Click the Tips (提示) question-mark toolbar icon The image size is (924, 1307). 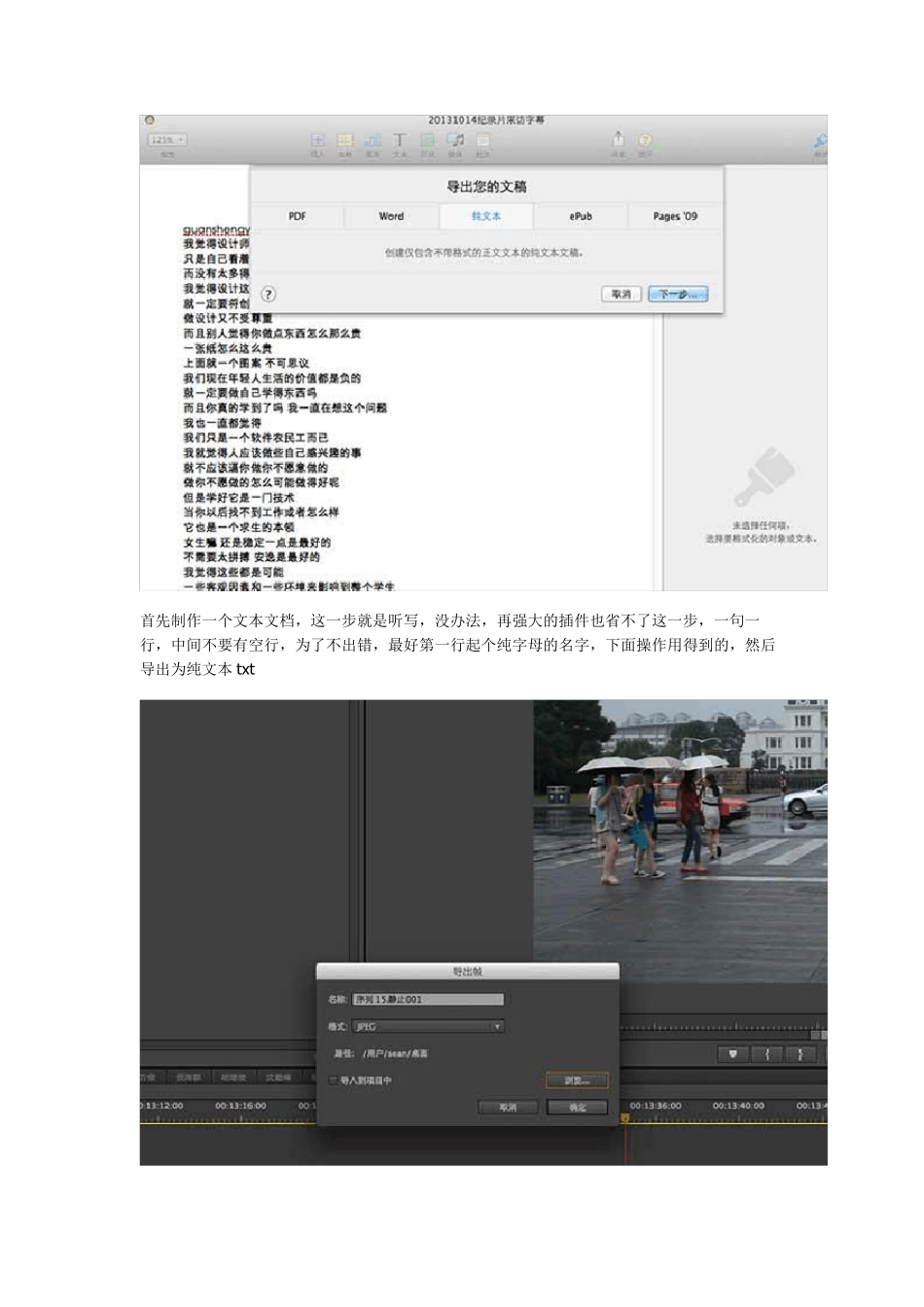pos(645,142)
